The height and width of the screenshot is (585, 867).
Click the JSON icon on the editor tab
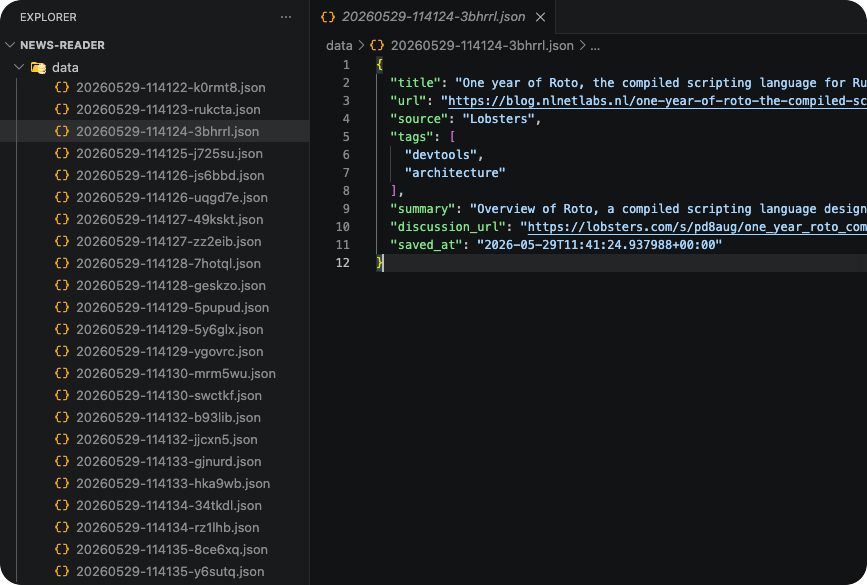pos(328,17)
